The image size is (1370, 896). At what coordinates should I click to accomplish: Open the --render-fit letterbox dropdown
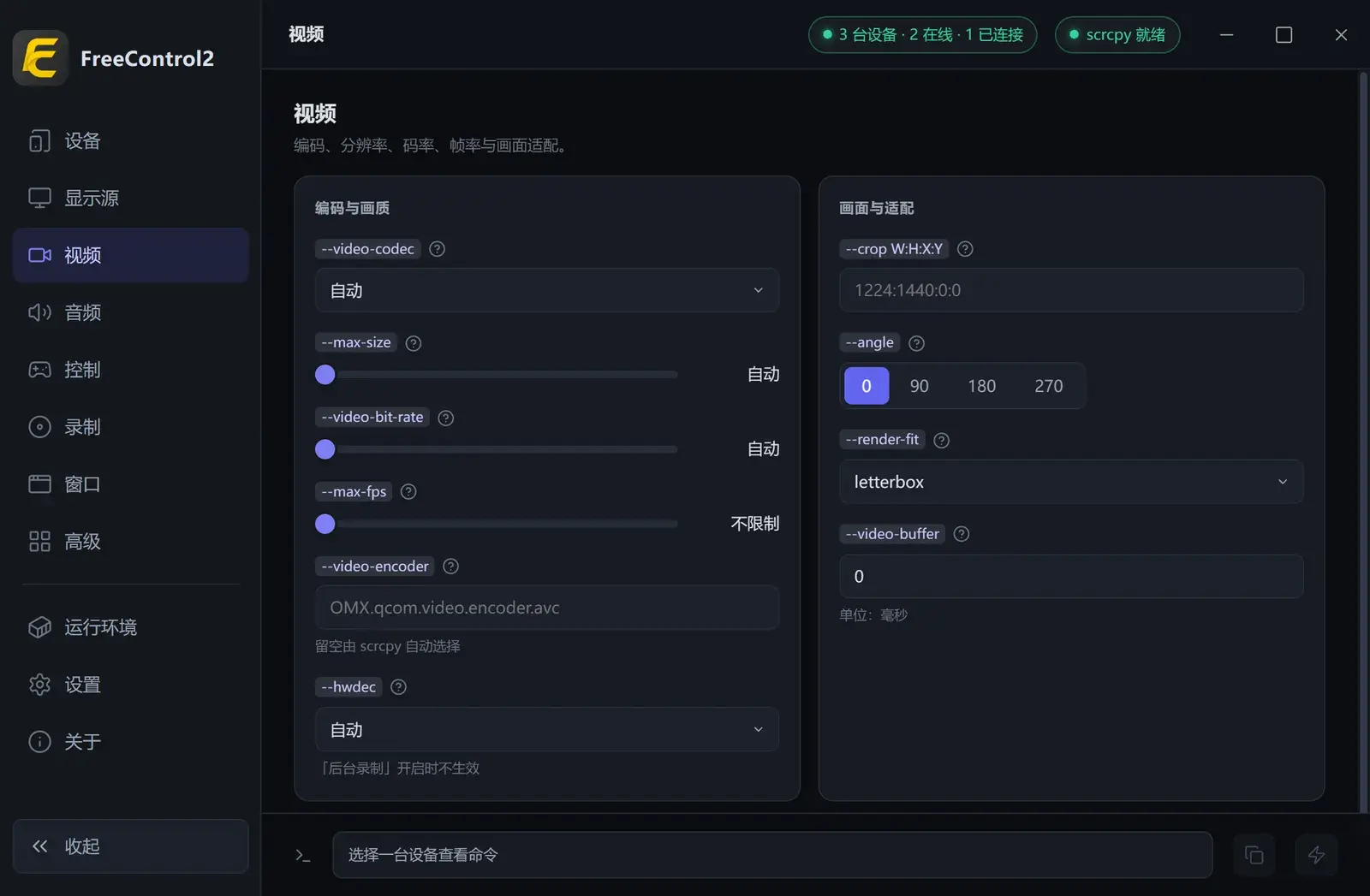point(1071,482)
